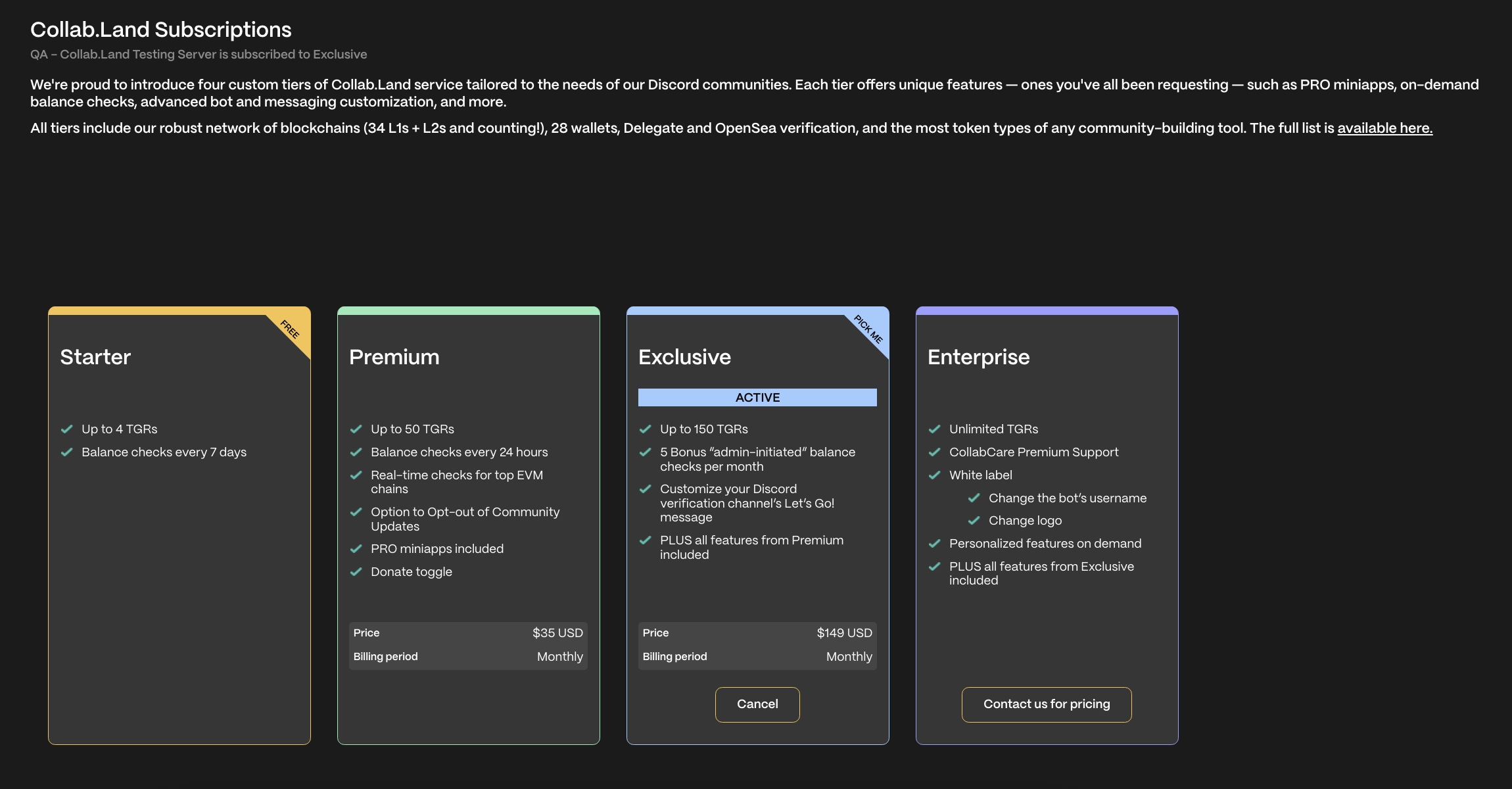The height and width of the screenshot is (789, 1512).
Task: Click the FREE corner ribbon on Starter card
Action: click(x=289, y=329)
